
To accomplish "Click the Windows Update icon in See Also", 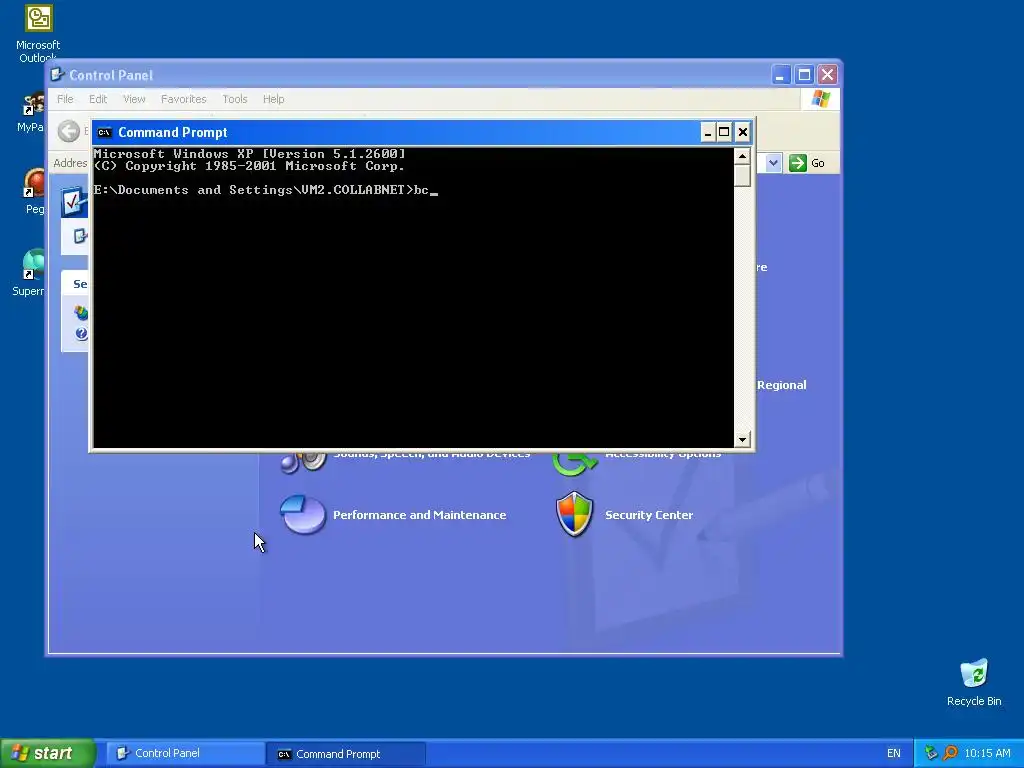I will (81, 312).
